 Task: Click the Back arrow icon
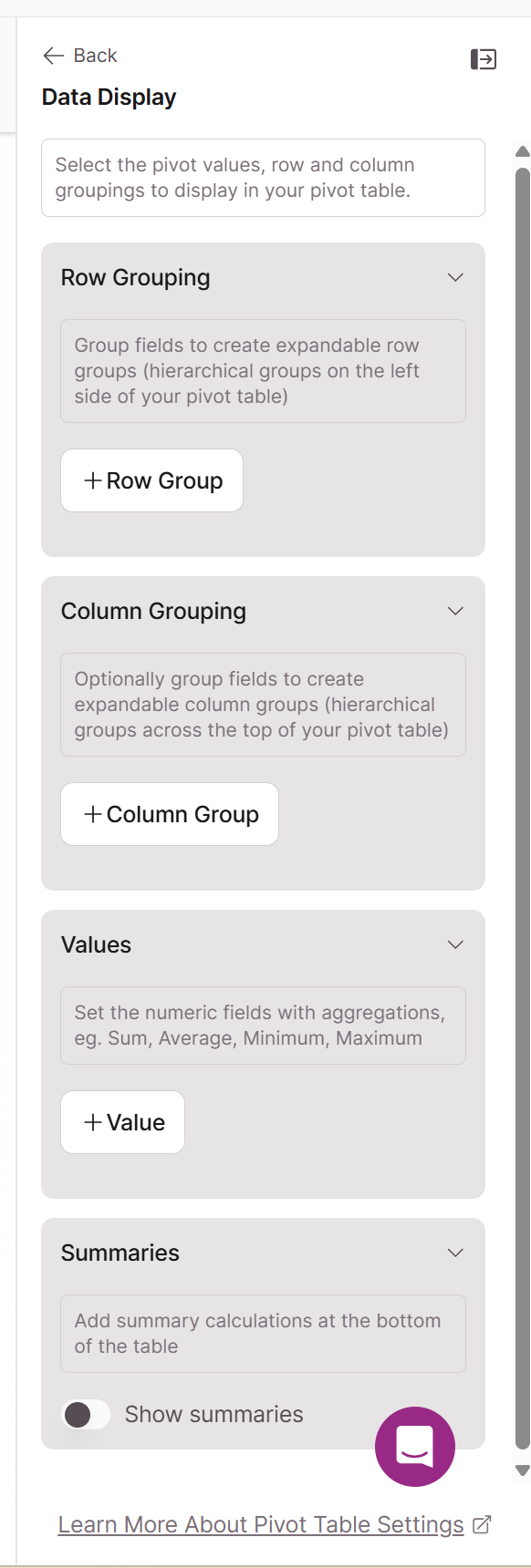click(53, 56)
